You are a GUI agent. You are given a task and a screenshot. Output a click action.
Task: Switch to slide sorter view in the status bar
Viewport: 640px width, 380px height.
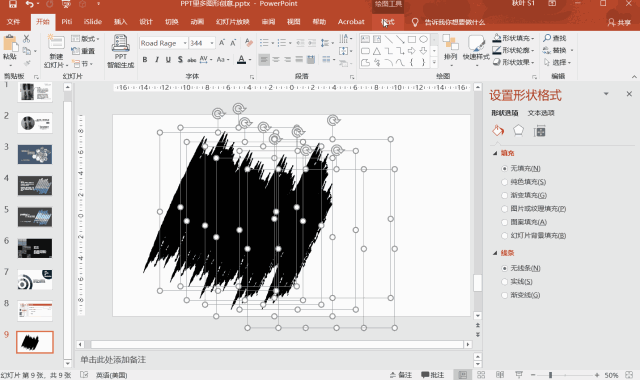coord(481,375)
